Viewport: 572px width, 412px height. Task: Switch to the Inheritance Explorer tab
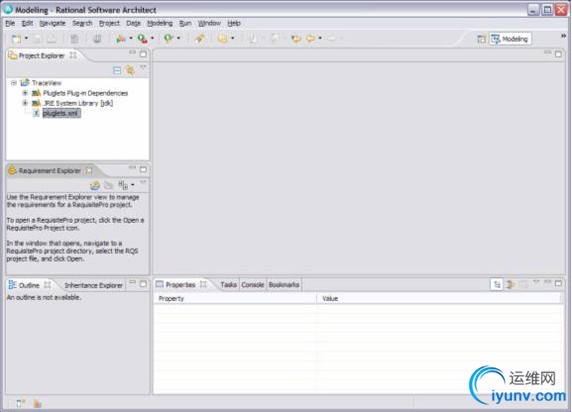click(93, 285)
